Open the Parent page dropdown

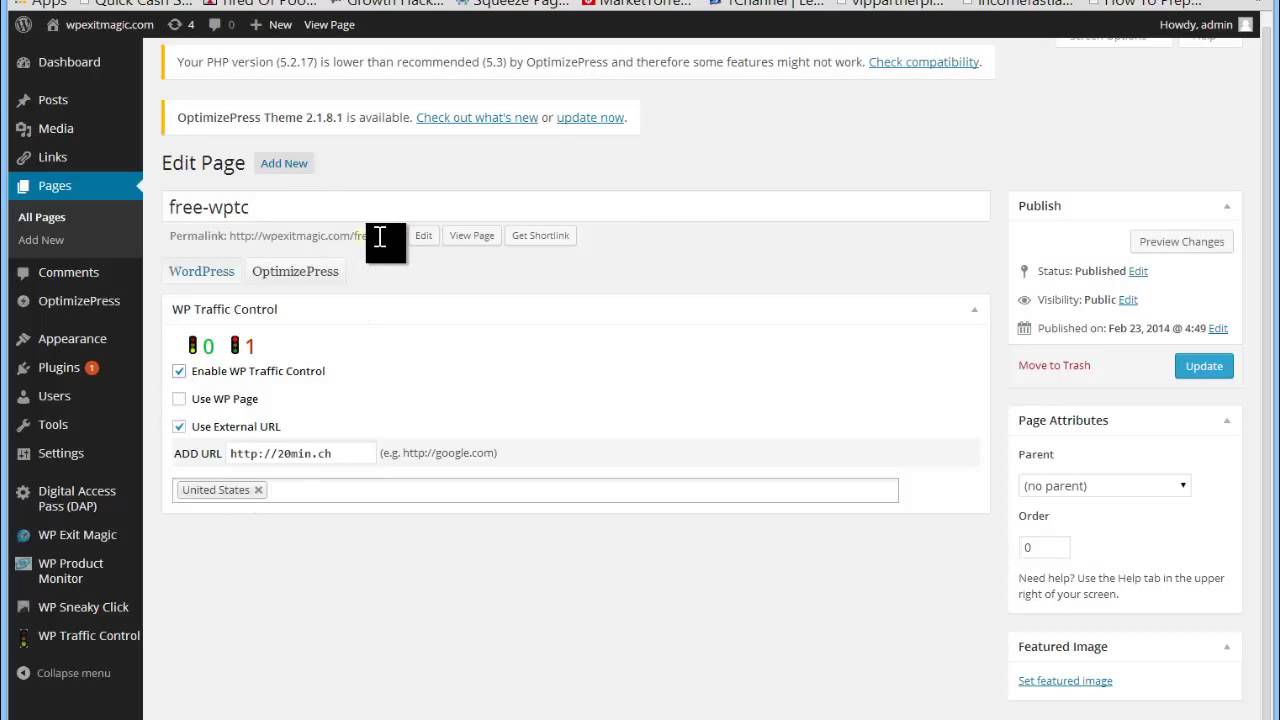click(1105, 486)
